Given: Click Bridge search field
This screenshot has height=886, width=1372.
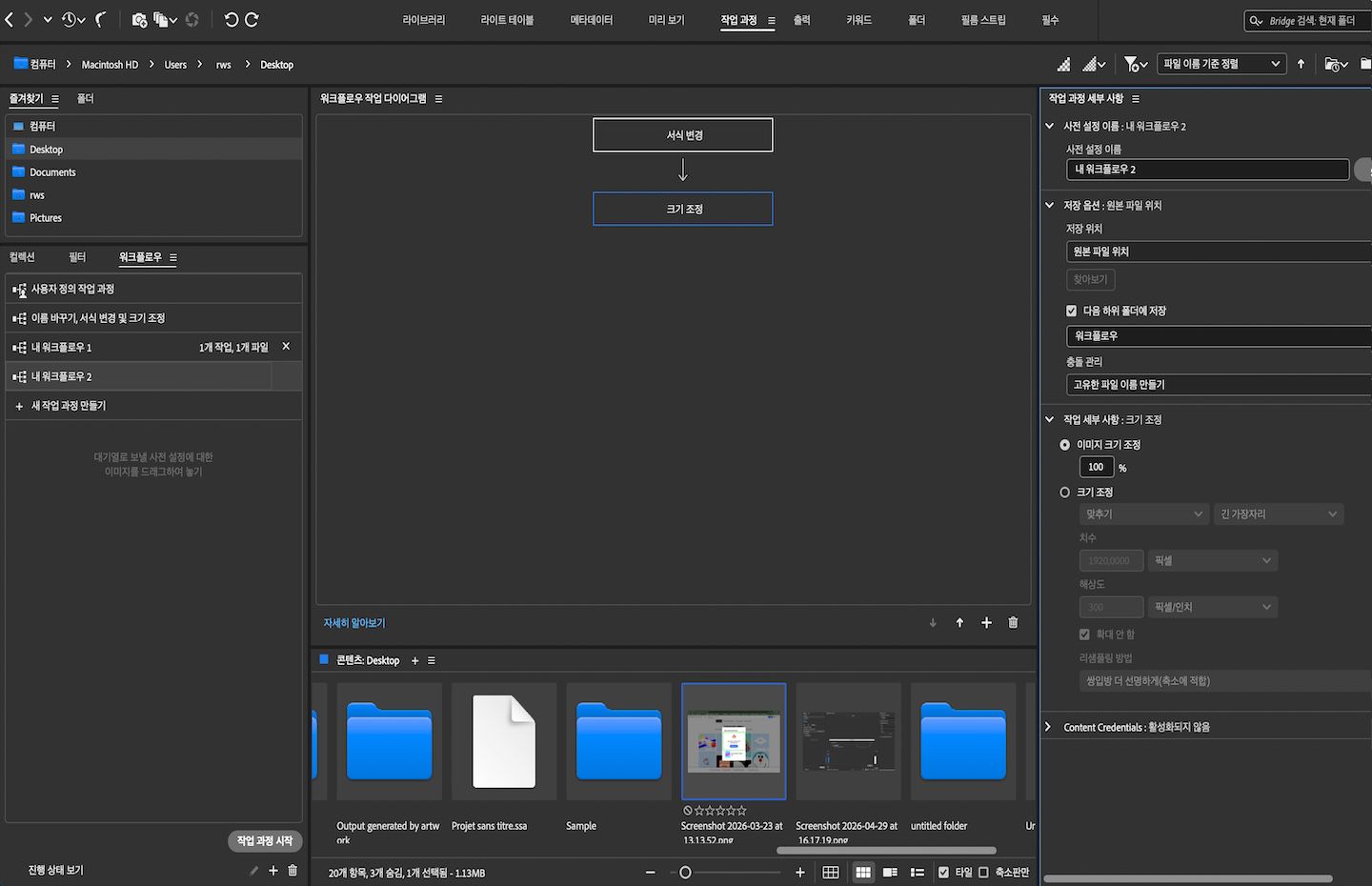Looking at the screenshot, I should (x=1308, y=20).
